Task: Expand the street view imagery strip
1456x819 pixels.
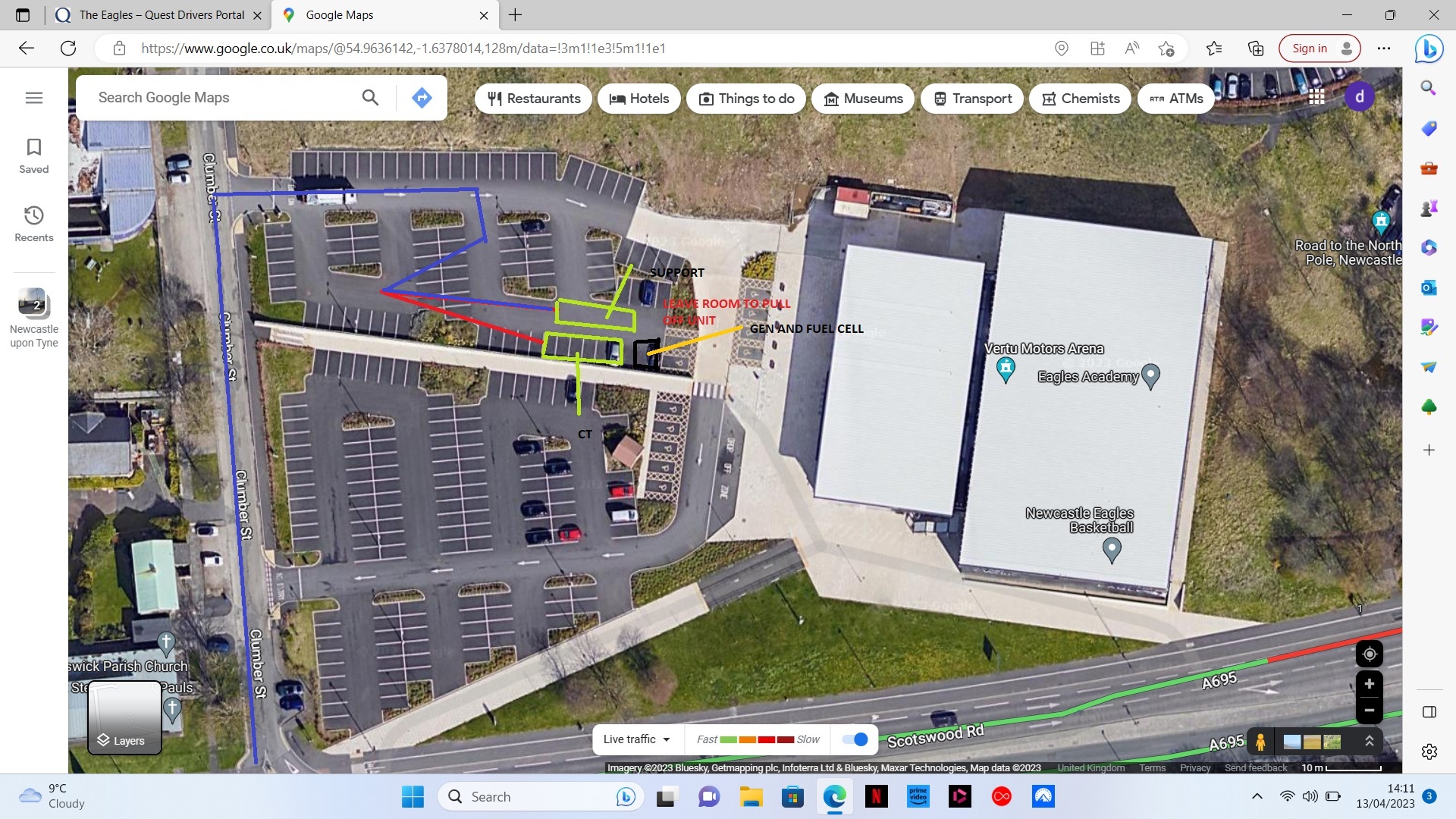Action: [1369, 741]
